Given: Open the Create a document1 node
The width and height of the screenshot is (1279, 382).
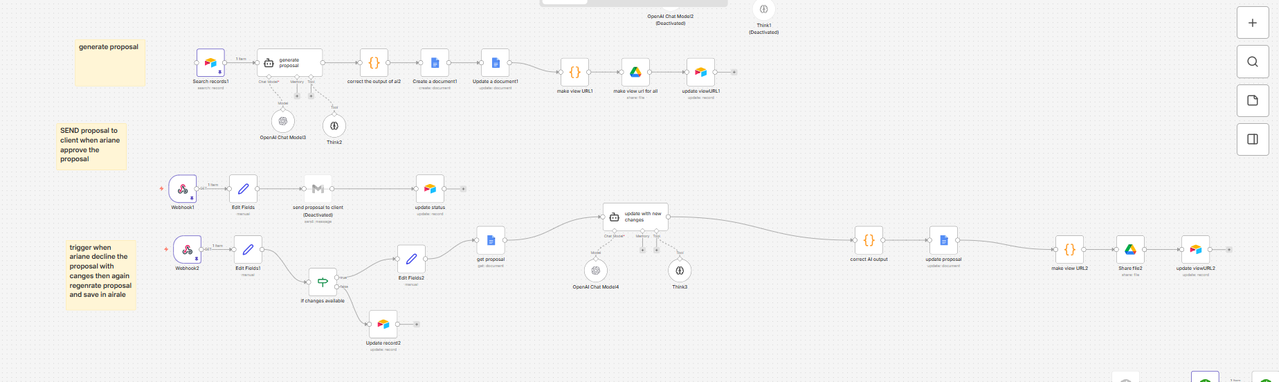Looking at the screenshot, I should point(435,63).
